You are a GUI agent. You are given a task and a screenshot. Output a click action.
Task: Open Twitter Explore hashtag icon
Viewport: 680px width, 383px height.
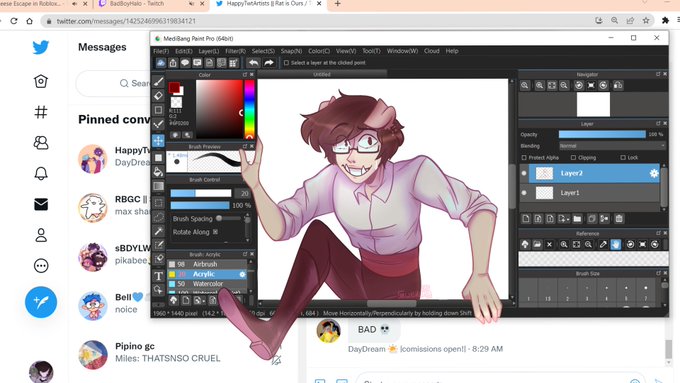[x=41, y=112]
